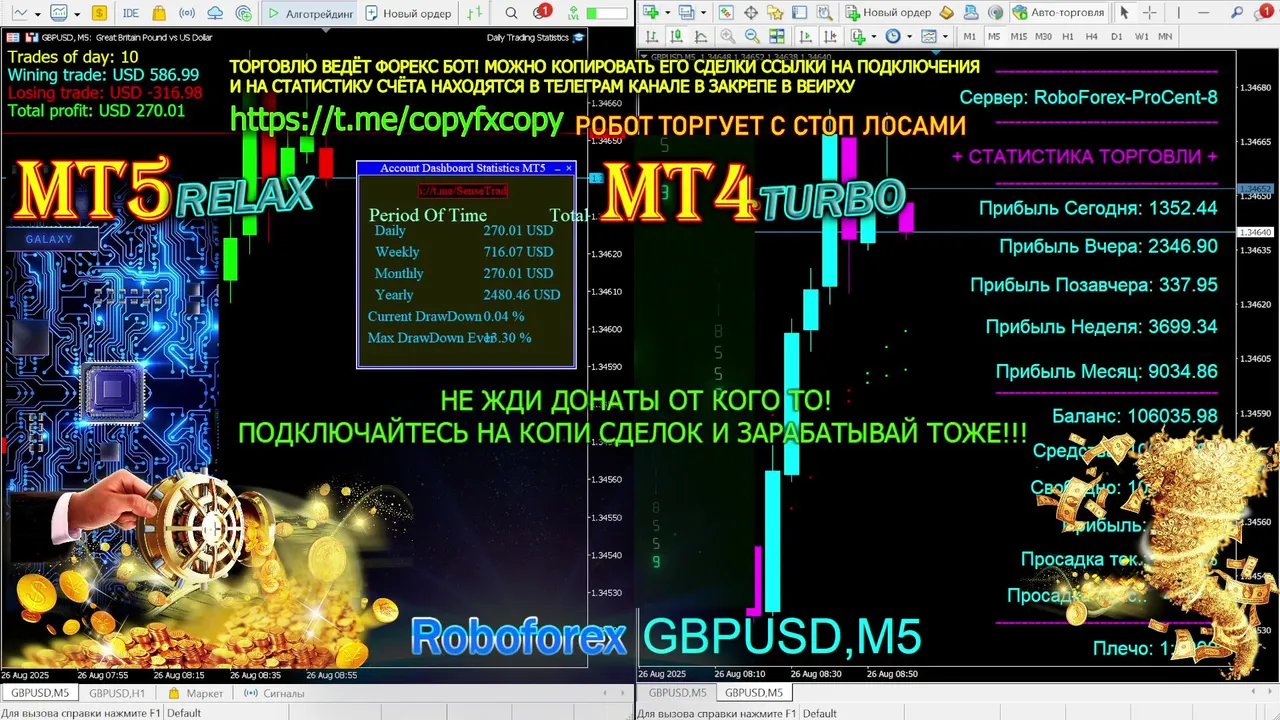This screenshot has width=1280, height=720.
Task: Zoom out the MT4 chart
Action: pos(752,36)
